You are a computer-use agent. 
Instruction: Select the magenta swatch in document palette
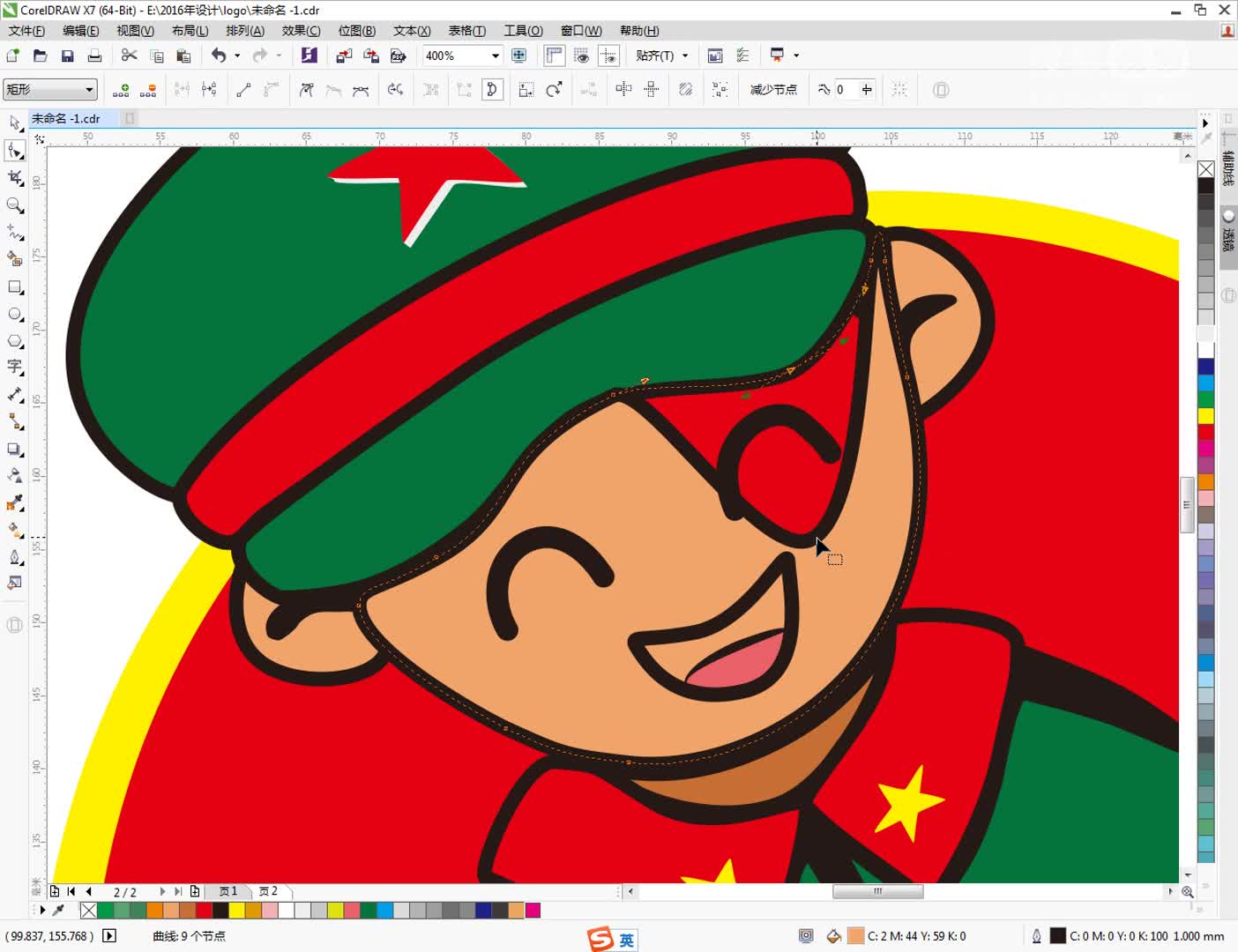pyautogui.click(x=533, y=911)
